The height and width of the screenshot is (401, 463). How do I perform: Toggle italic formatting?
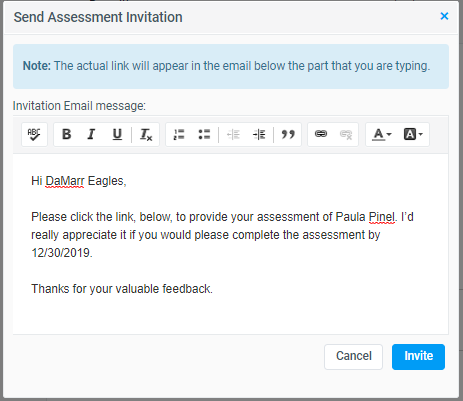pos(91,134)
